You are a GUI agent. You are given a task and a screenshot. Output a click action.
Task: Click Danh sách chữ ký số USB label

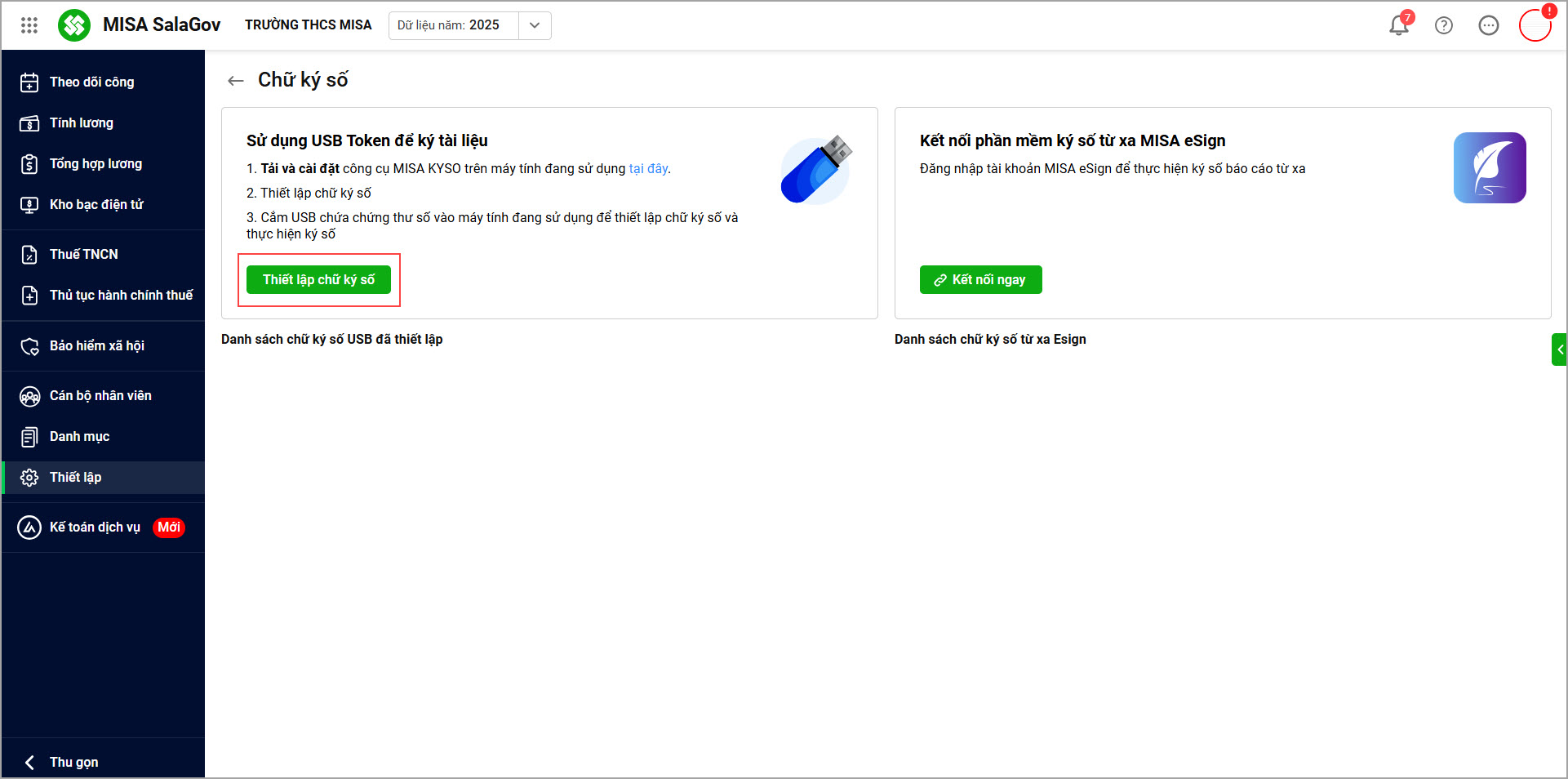[x=332, y=339]
